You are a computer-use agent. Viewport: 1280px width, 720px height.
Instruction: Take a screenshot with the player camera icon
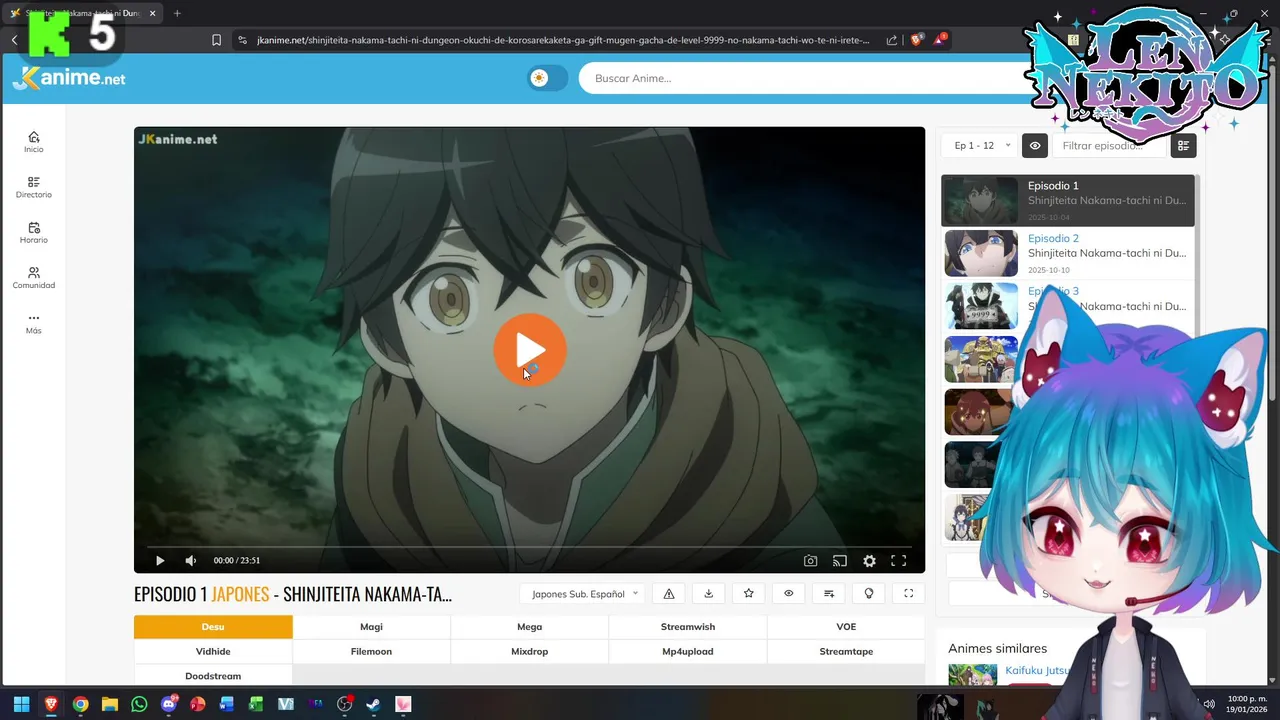point(811,561)
